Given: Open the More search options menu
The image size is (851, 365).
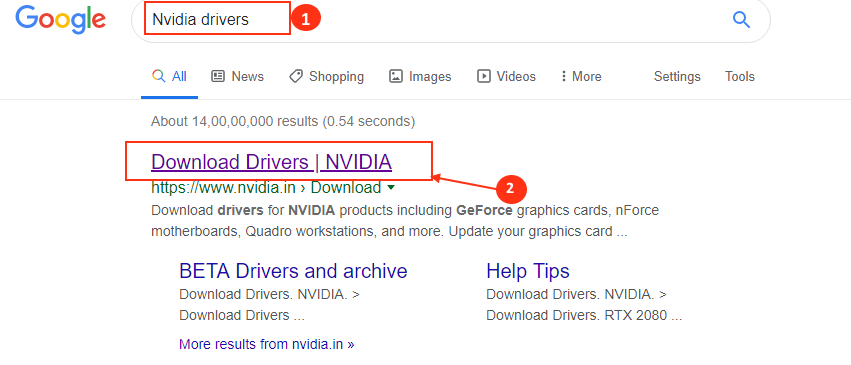Looking at the screenshot, I should [581, 76].
